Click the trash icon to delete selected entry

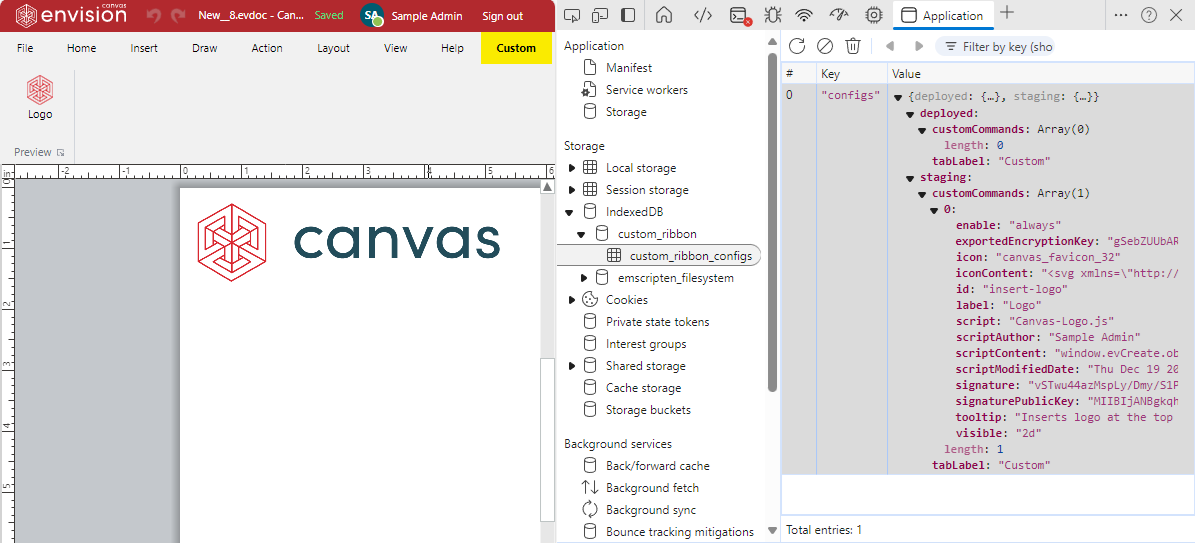coord(853,46)
